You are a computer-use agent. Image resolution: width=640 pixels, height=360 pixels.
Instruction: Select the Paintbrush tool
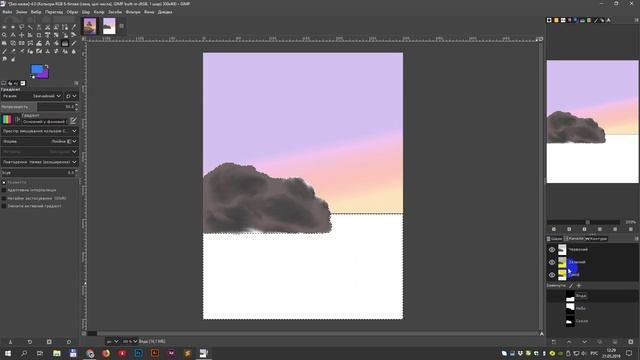click(x=4, y=51)
